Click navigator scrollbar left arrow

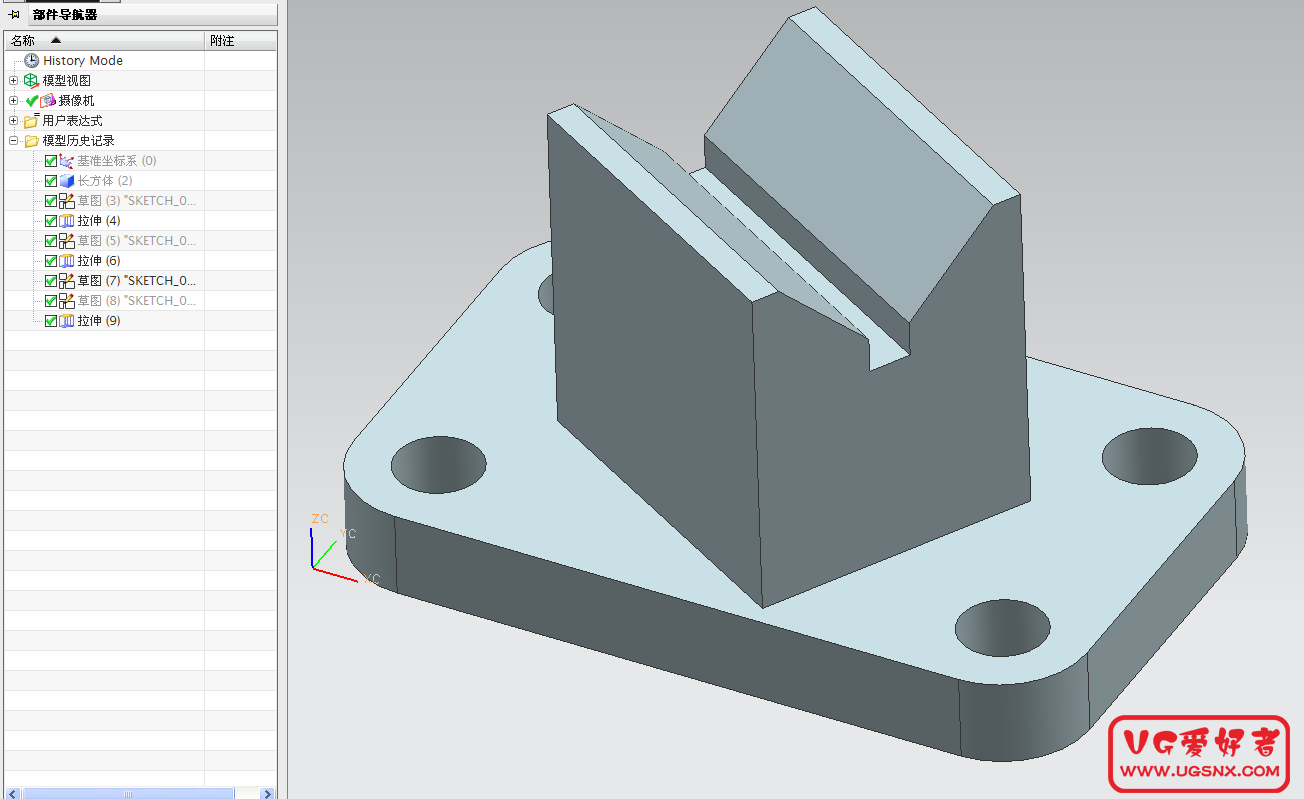(x=12, y=793)
